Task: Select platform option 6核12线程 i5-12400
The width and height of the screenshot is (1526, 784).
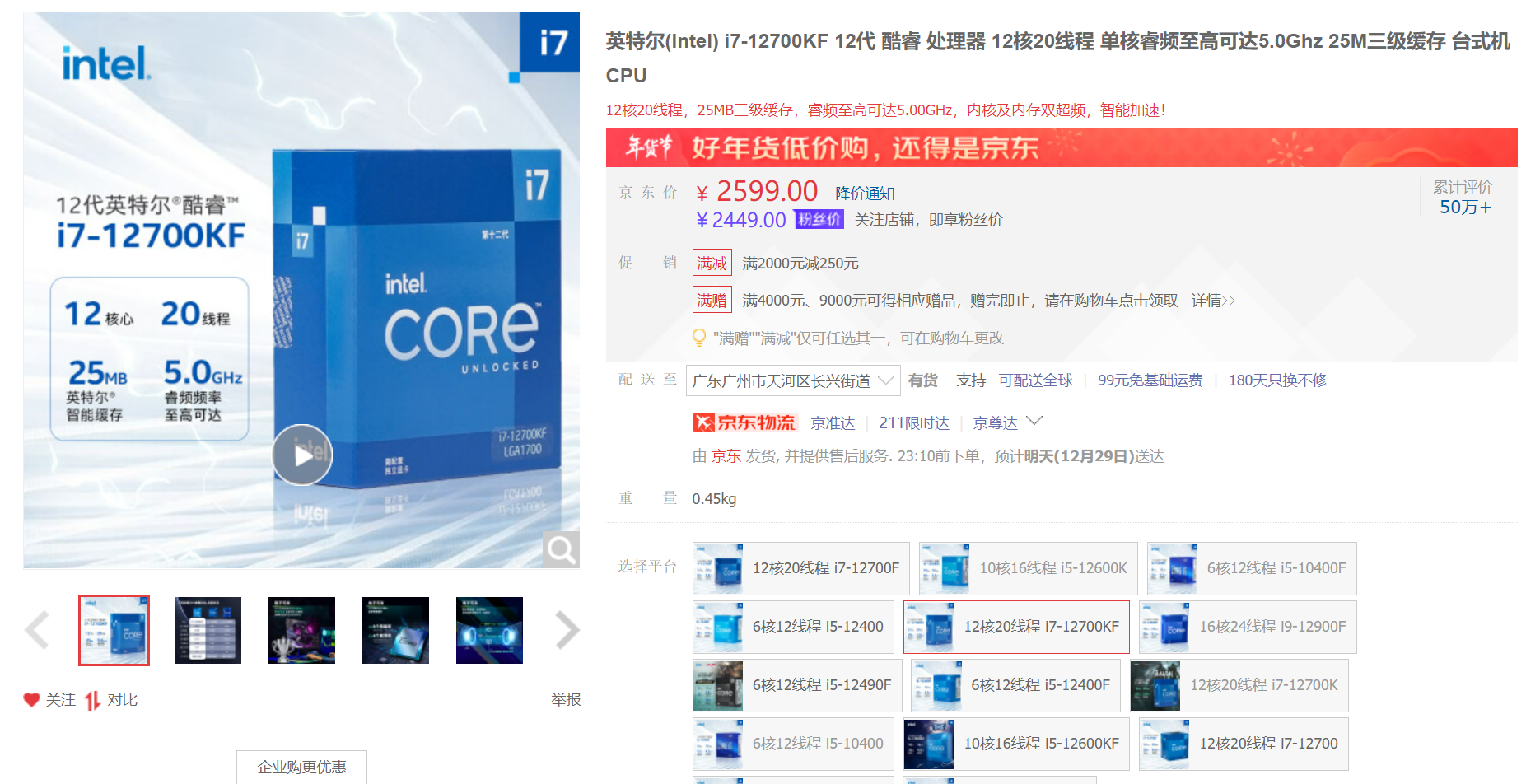Action: pos(793,627)
